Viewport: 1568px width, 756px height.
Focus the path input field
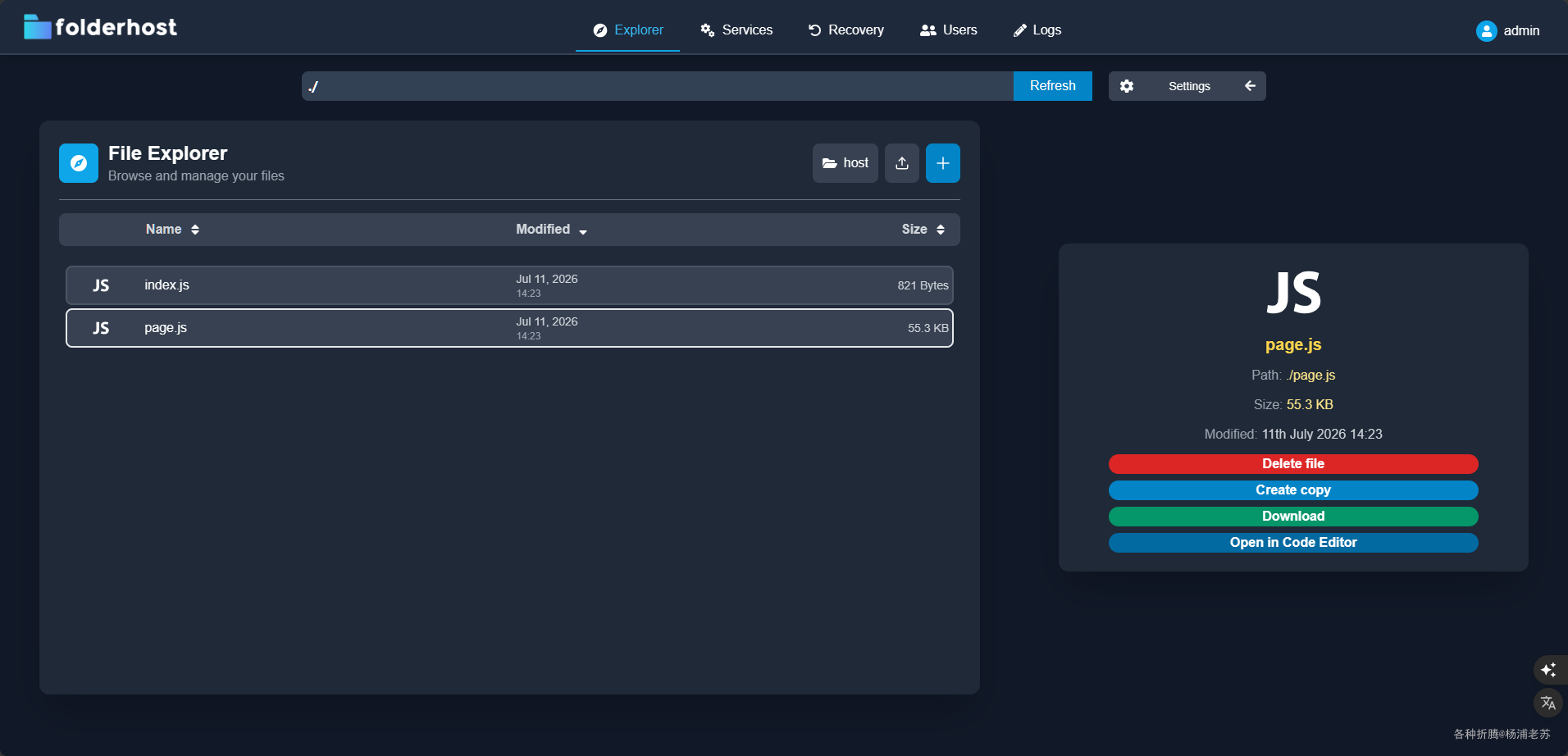tap(658, 86)
